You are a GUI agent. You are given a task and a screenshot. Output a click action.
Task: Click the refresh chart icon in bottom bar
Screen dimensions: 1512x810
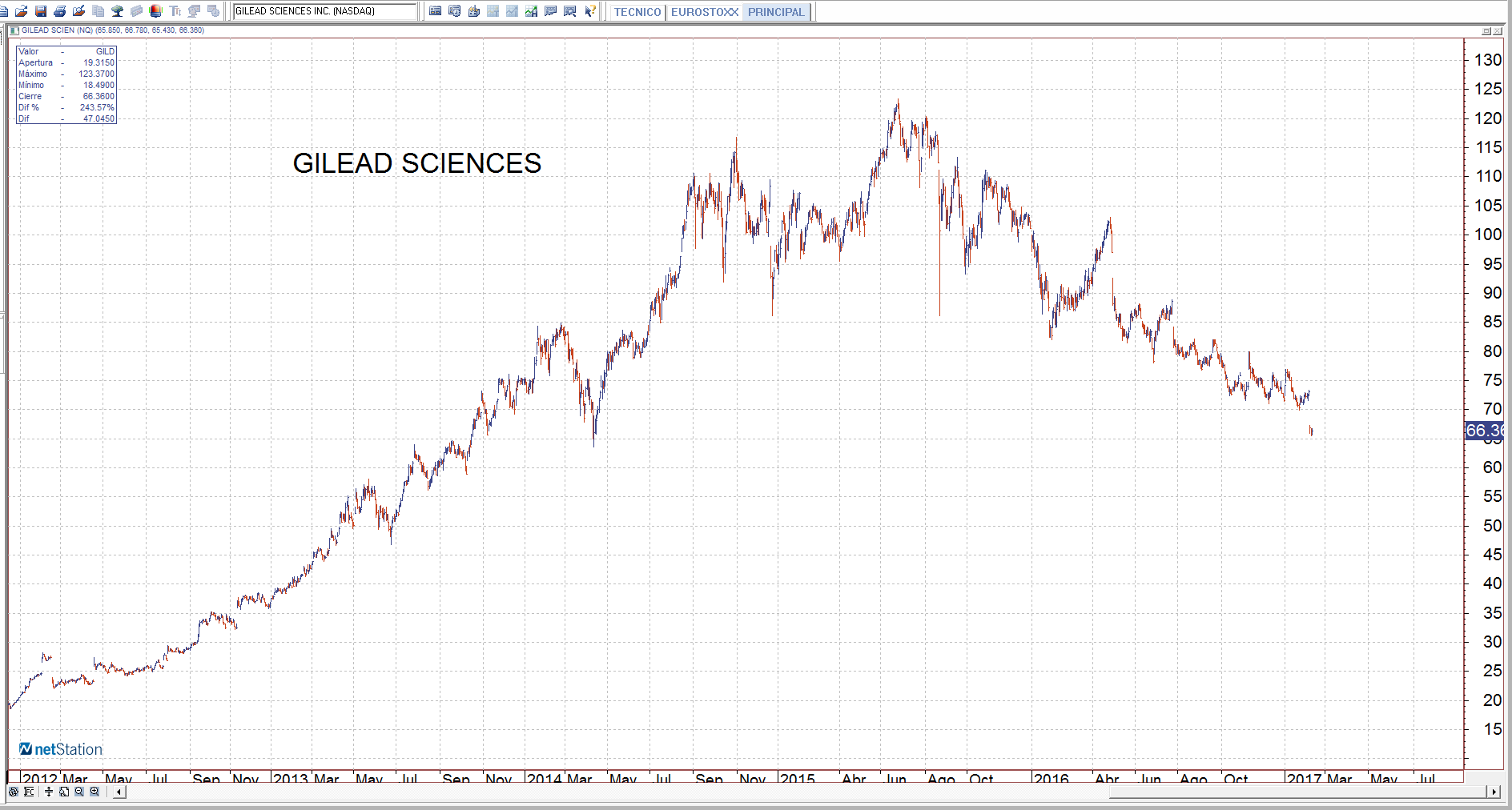coord(14,792)
